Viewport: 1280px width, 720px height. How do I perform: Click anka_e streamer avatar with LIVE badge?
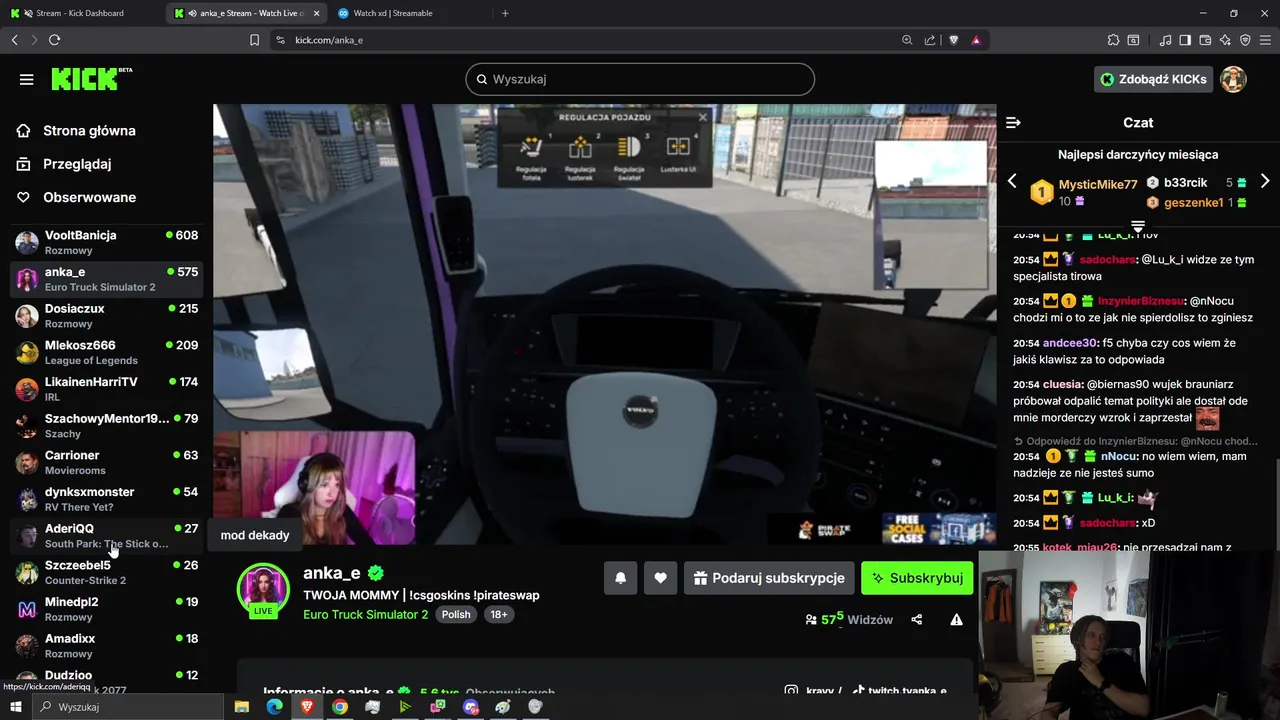(x=263, y=590)
